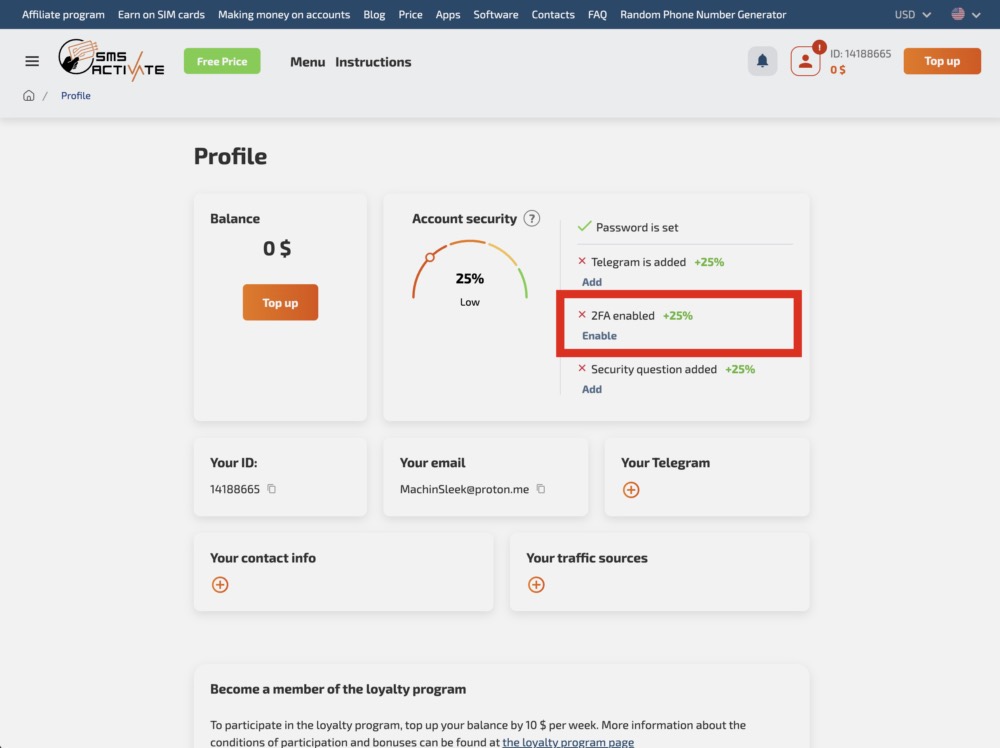Screen dimensions: 1000x748
Task: Select the MachinSleek@proton.me email text
Action: (x=464, y=489)
